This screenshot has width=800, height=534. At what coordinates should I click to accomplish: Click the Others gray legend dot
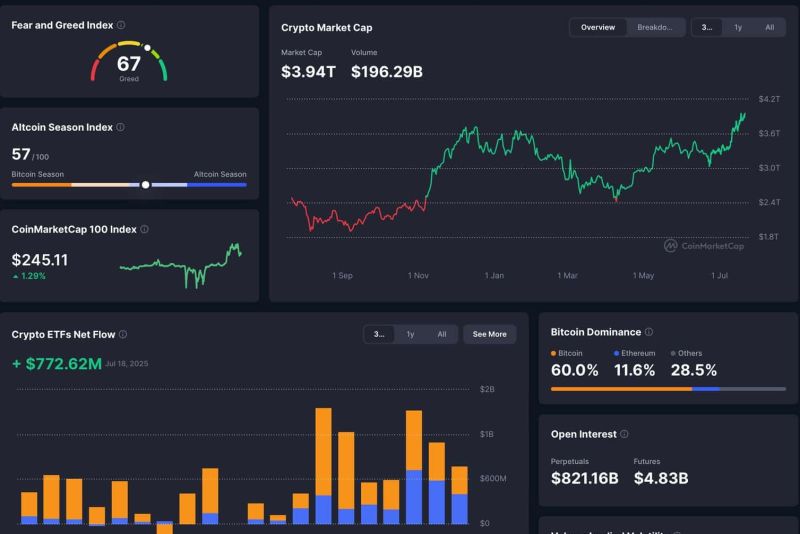(x=673, y=353)
